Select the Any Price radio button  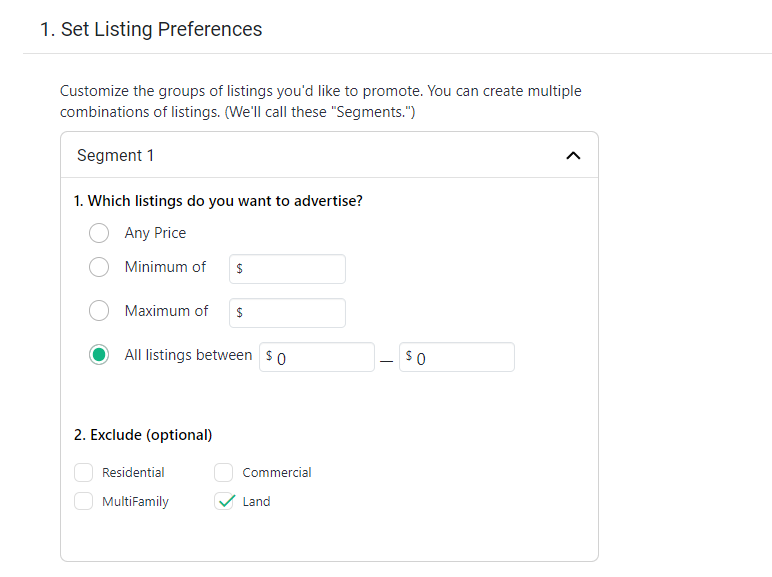point(99,233)
